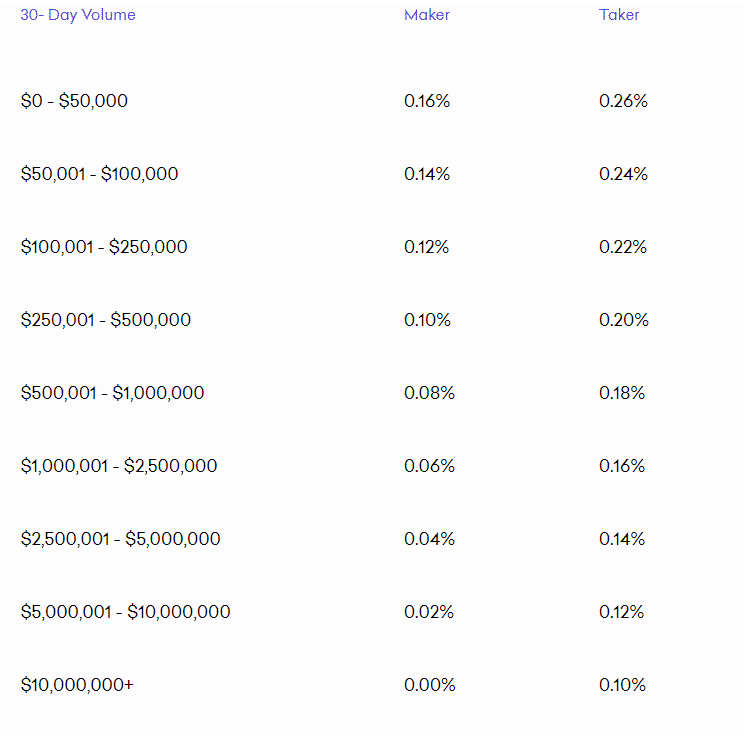This screenshot has width=745, height=745.
Task: Click the 0.26% taker fee value
Action: [x=623, y=101]
